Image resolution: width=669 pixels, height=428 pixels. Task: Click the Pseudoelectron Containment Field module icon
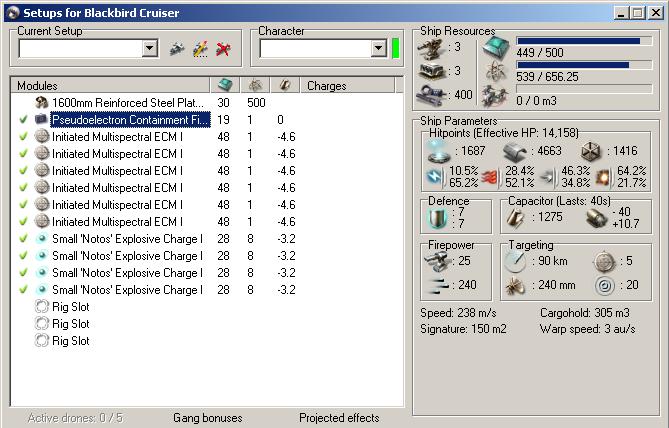[x=41, y=119]
